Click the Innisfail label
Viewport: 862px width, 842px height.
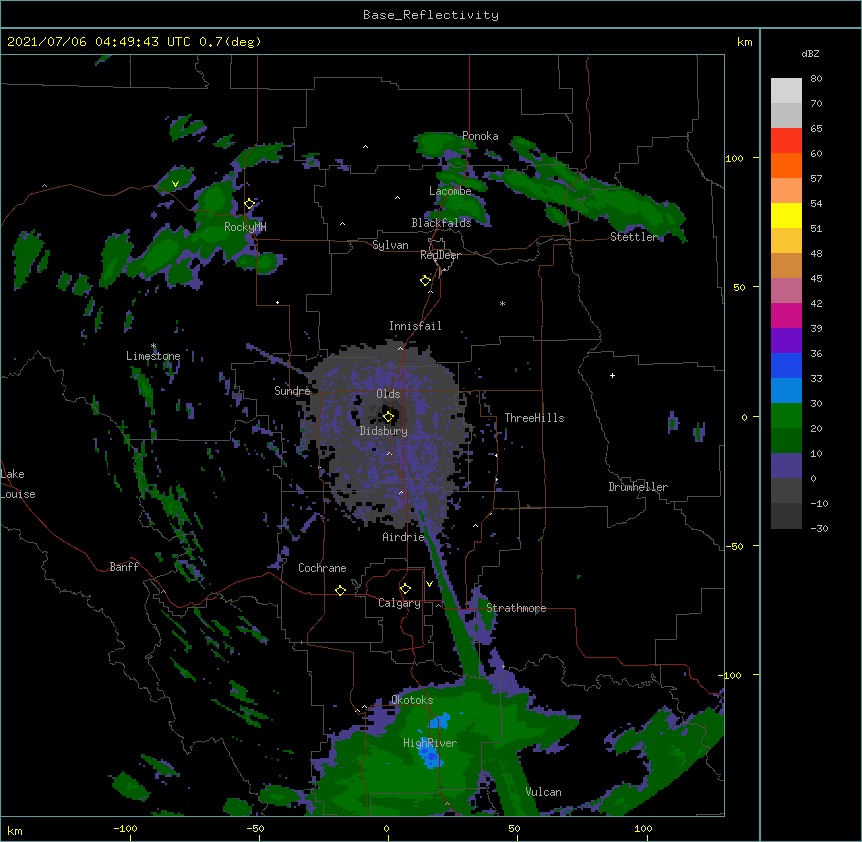(x=415, y=326)
